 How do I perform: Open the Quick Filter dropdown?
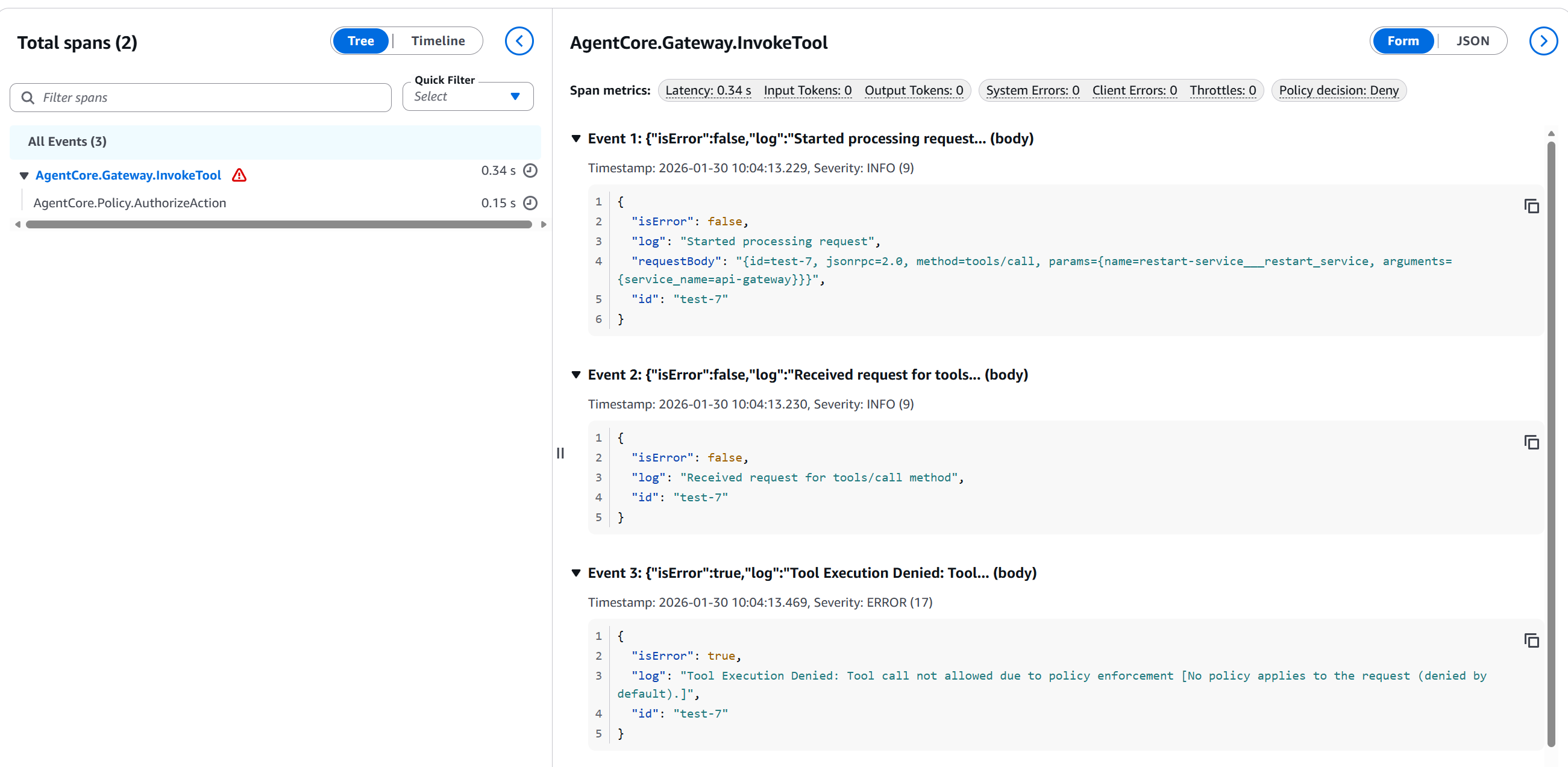tap(468, 97)
